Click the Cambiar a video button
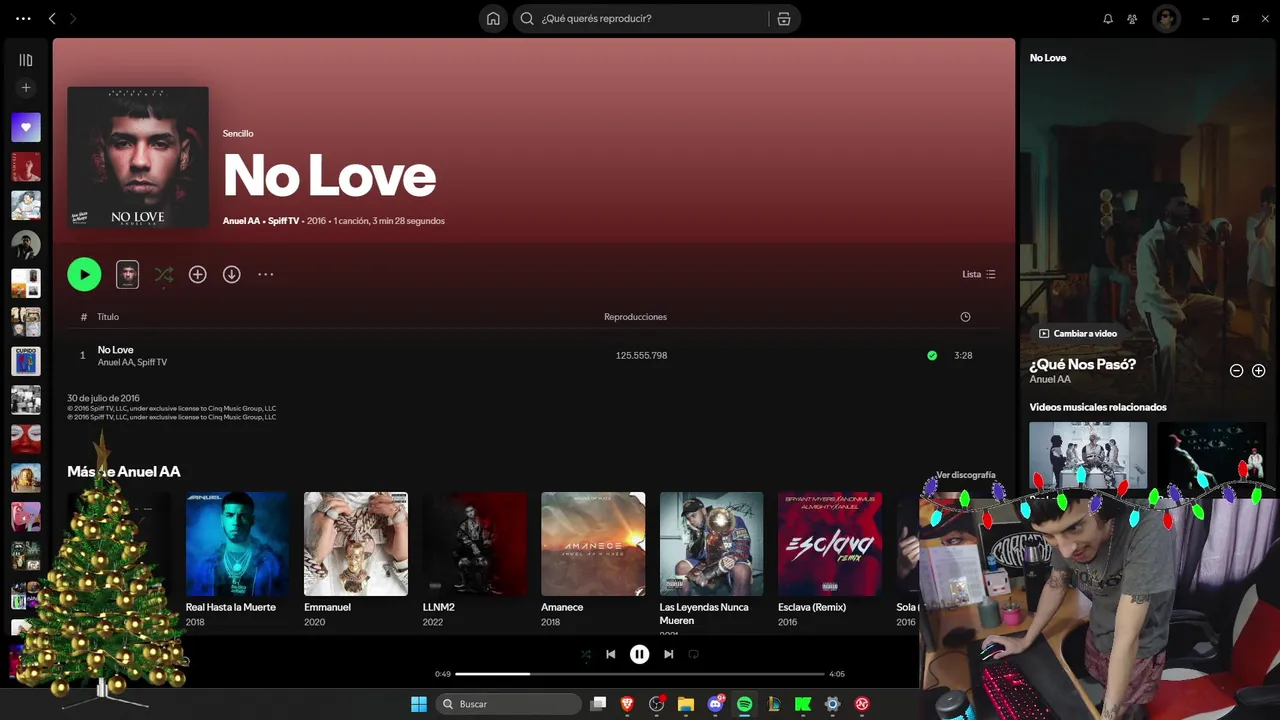1280x720 pixels. (1078, 333)
